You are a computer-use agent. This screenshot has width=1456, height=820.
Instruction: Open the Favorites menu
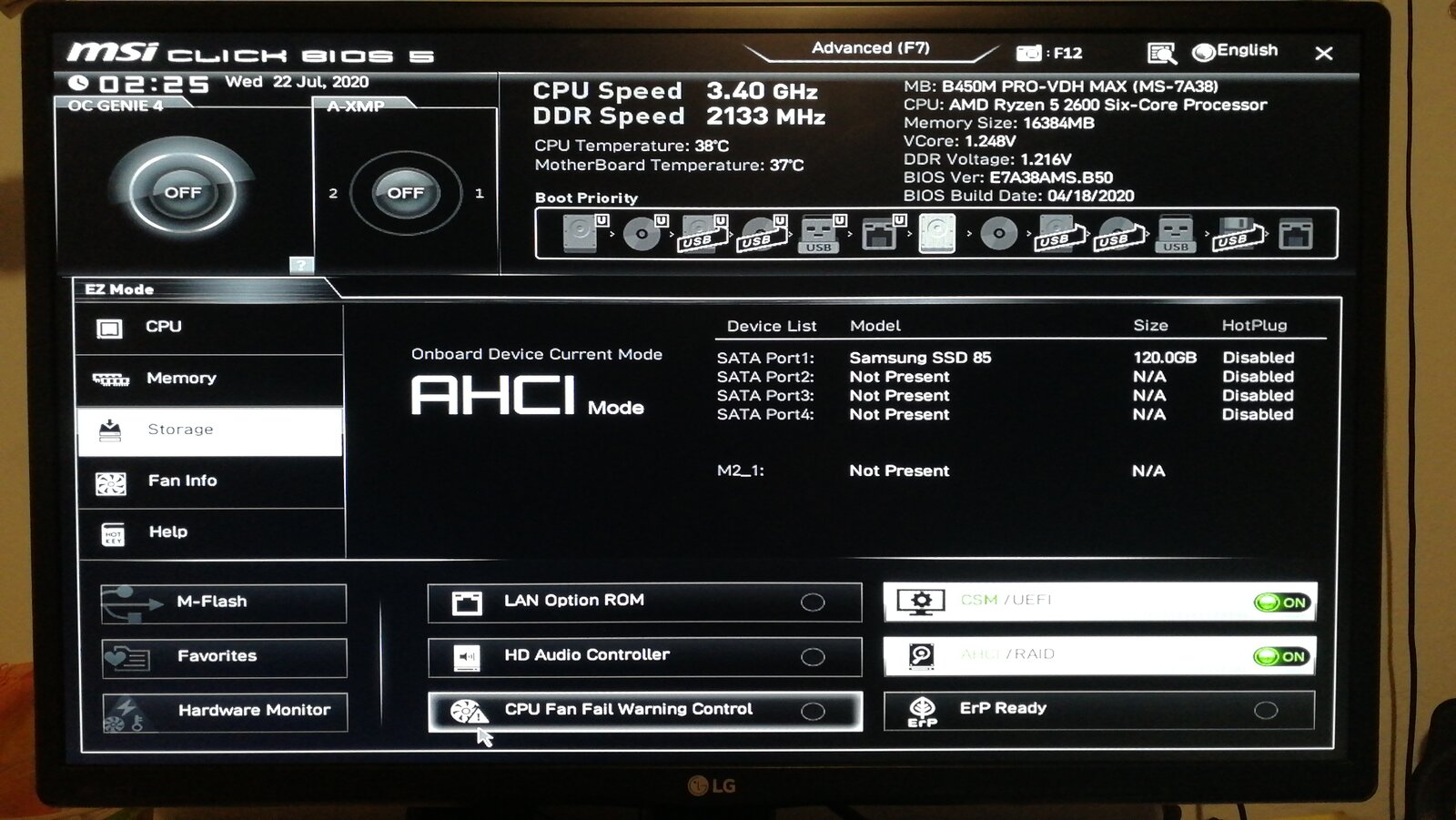pos(224,657)
